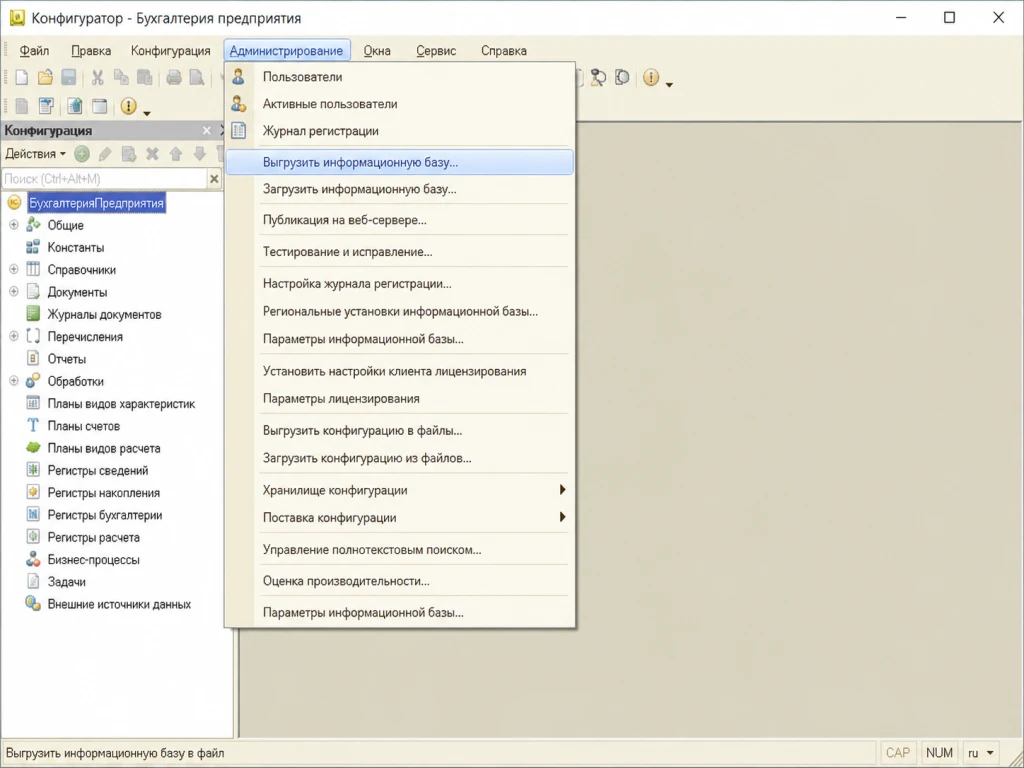Screen dimensions: 1024x768
Task: Click the Журнал регистрации log icon in menu
Action: tap(239, 131)
